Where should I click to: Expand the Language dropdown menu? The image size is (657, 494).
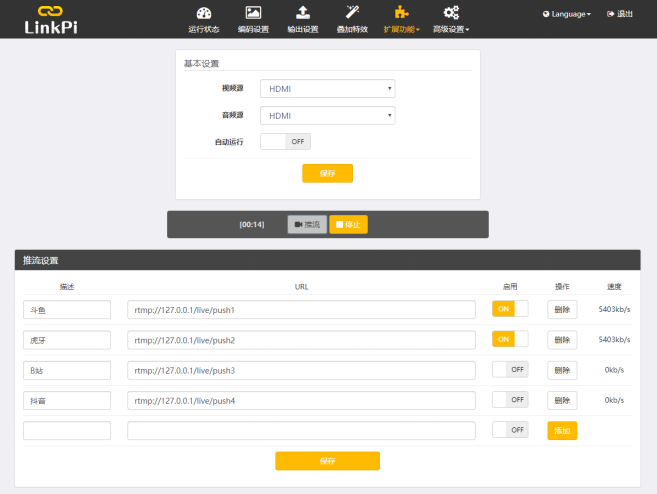566,14
